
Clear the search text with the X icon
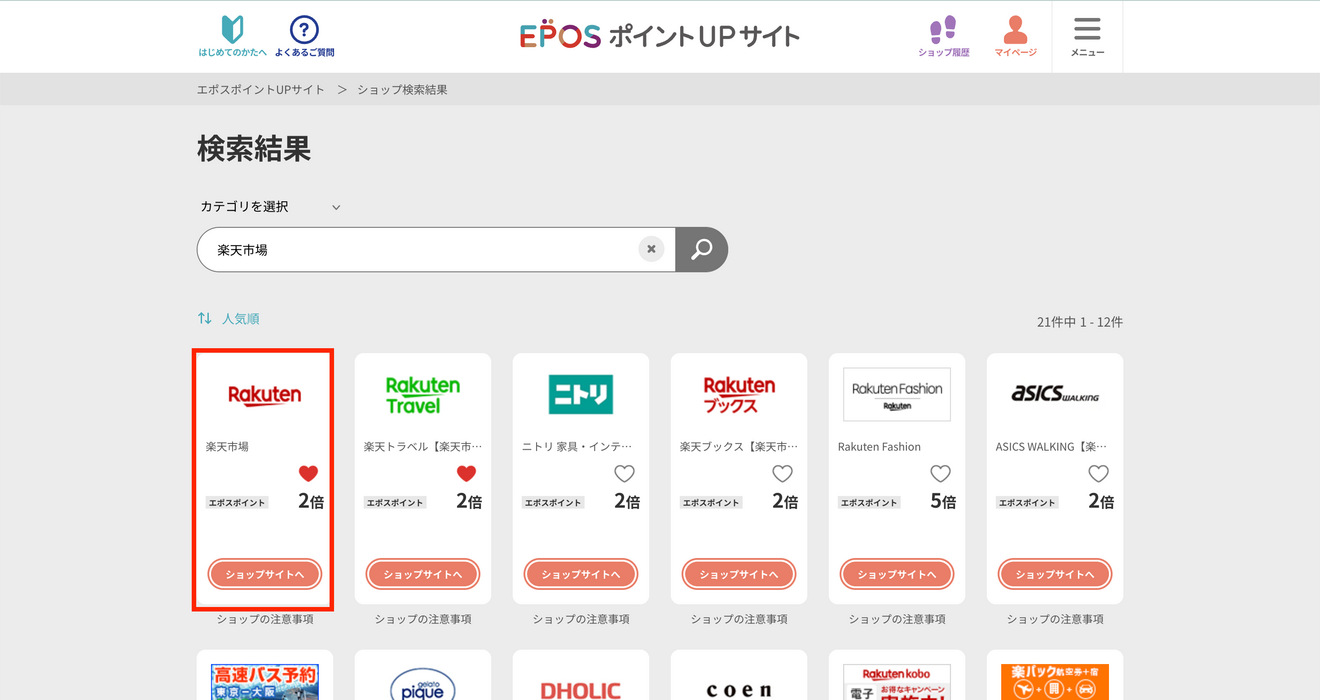[651, 249]
